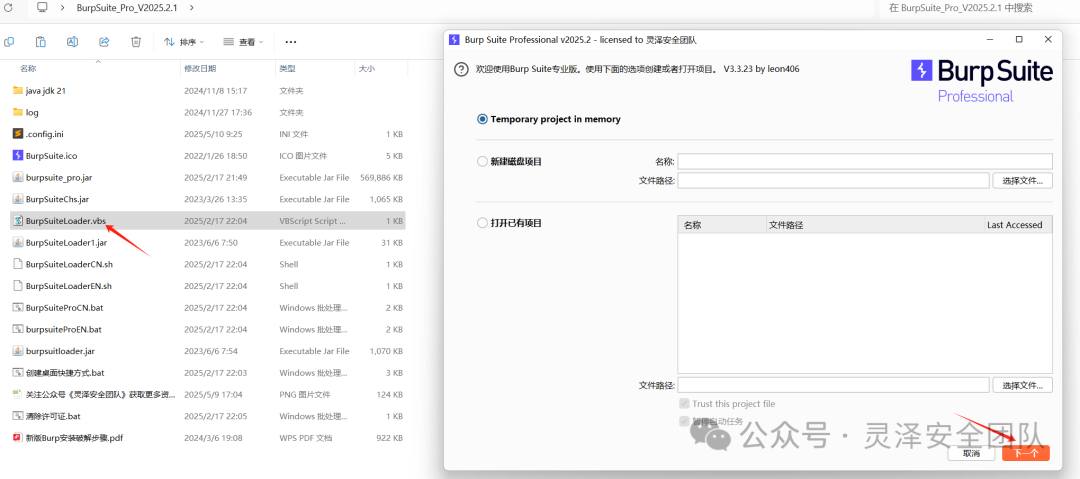This screenshot has width=1080, height=479.
Task: Select the 新版Burp安装破解步骤.pdf file icon
Action: 18,438
